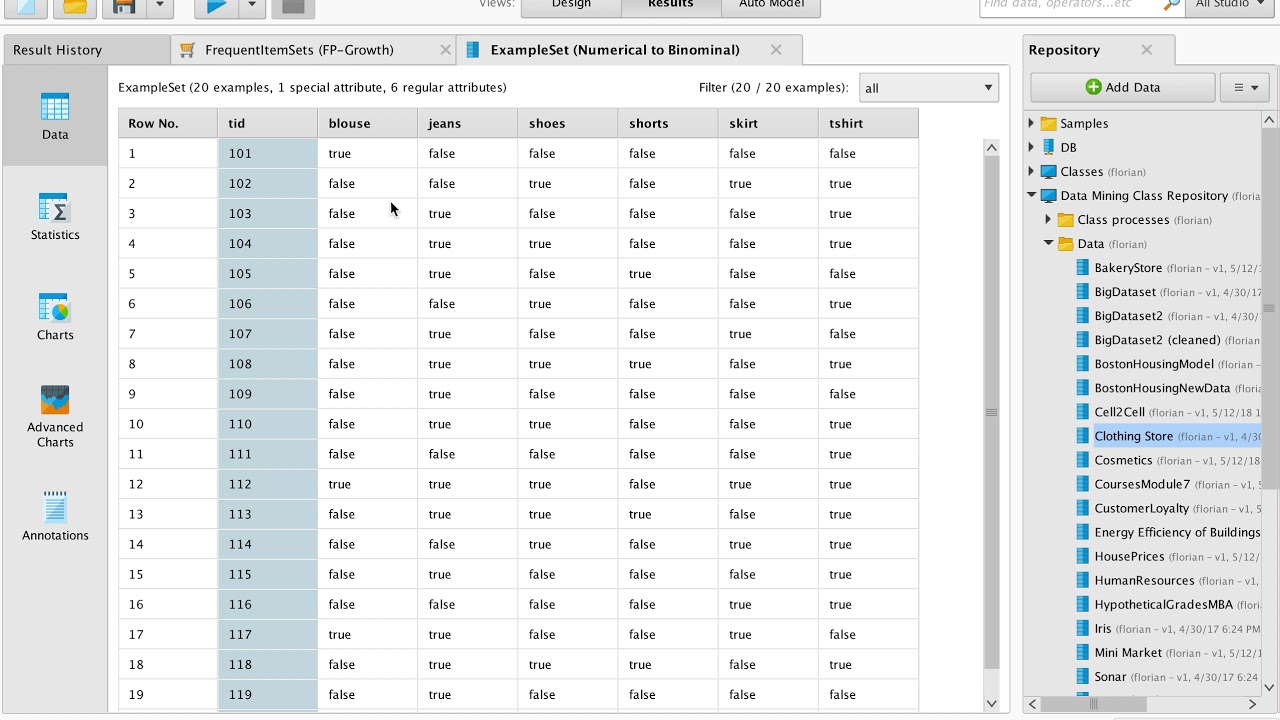Sort by the tid column header
The height and width of the screenshot is (720, 1280).
(267, 124)
